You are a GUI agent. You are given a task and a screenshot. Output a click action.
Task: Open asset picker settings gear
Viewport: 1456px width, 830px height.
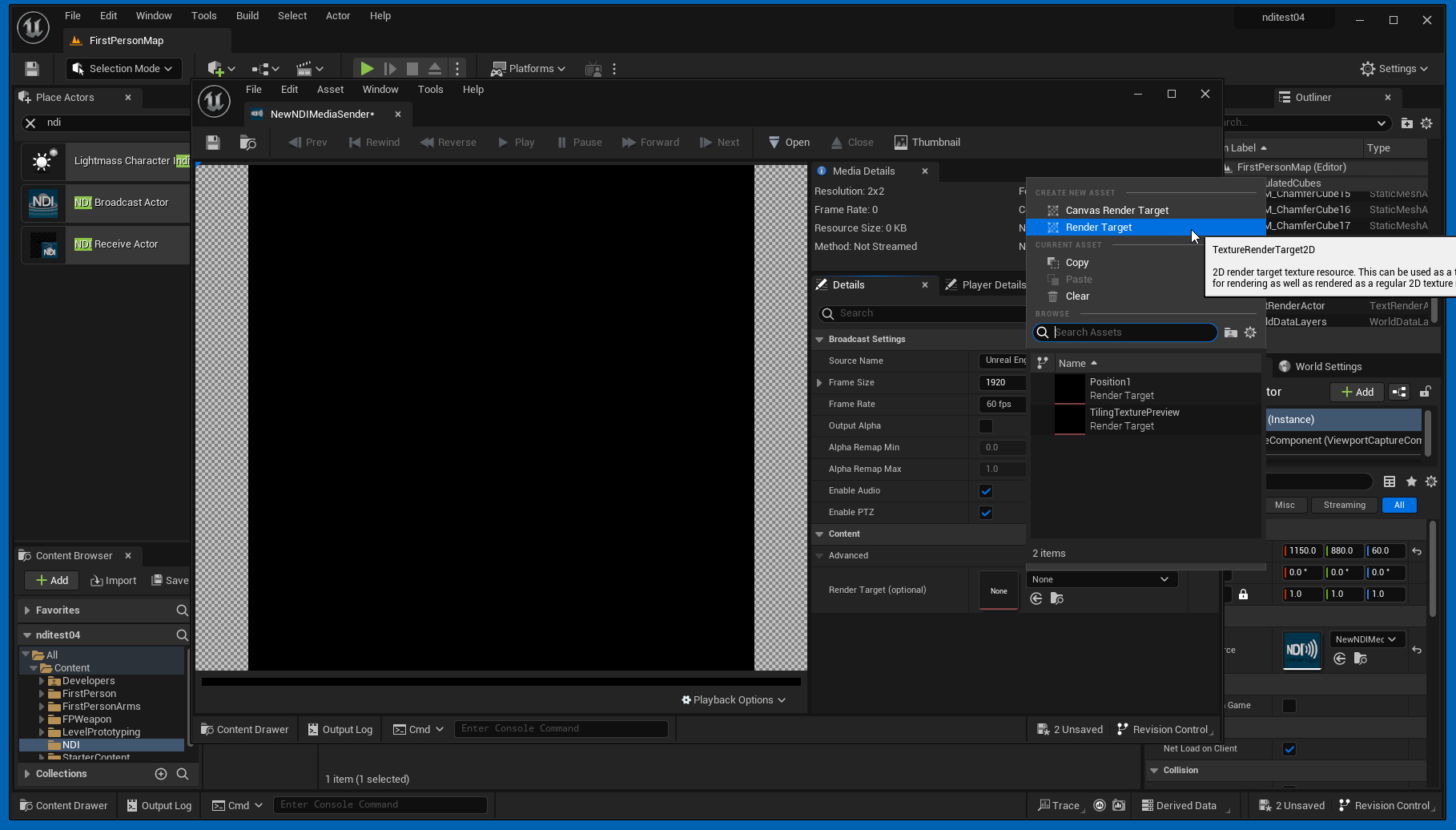[x=1250, y=332]
